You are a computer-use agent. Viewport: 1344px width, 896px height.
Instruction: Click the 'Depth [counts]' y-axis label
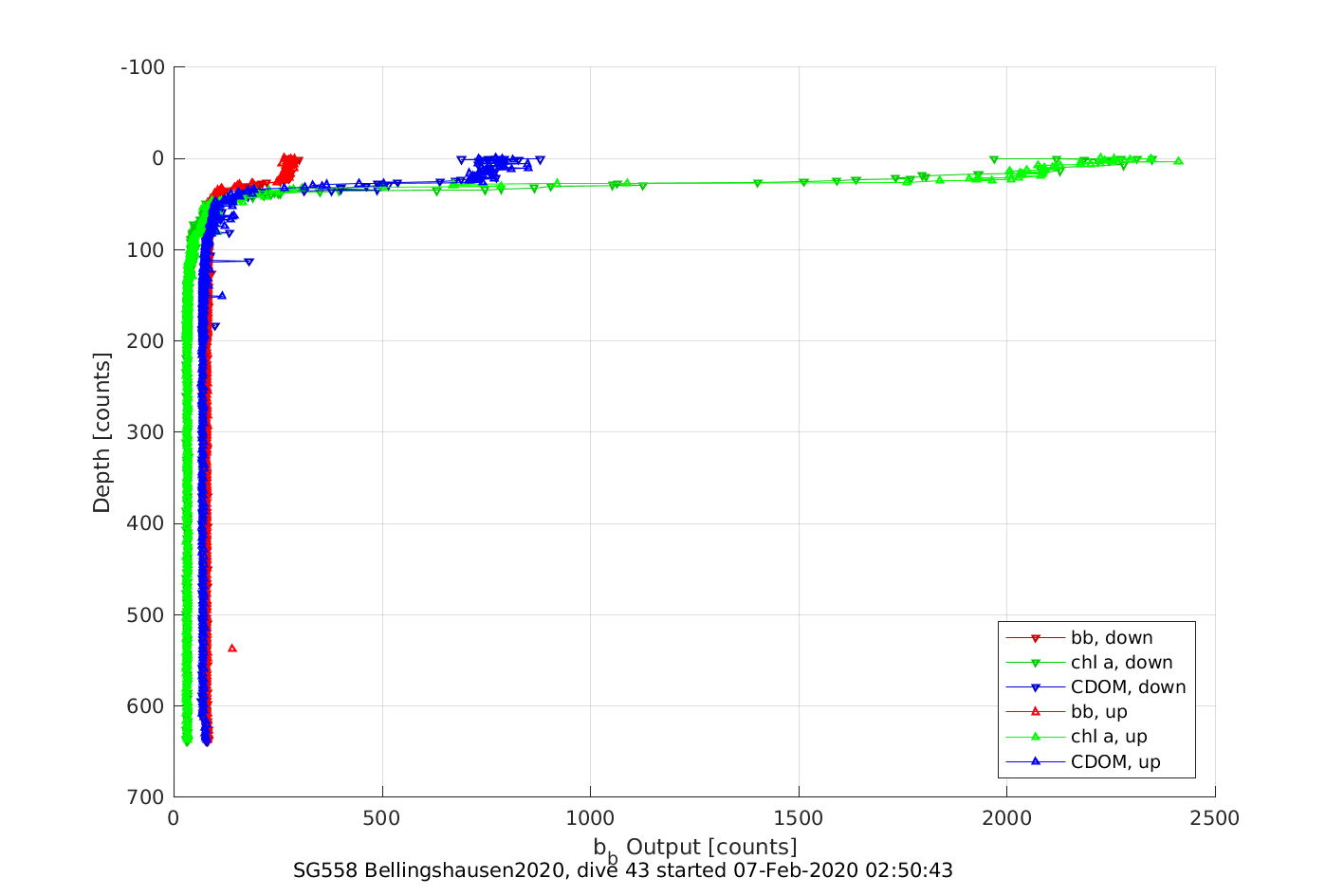[101, 432]
